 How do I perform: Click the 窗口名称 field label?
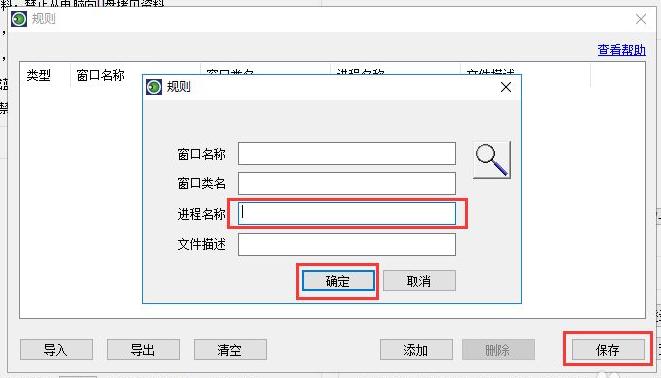202,154
